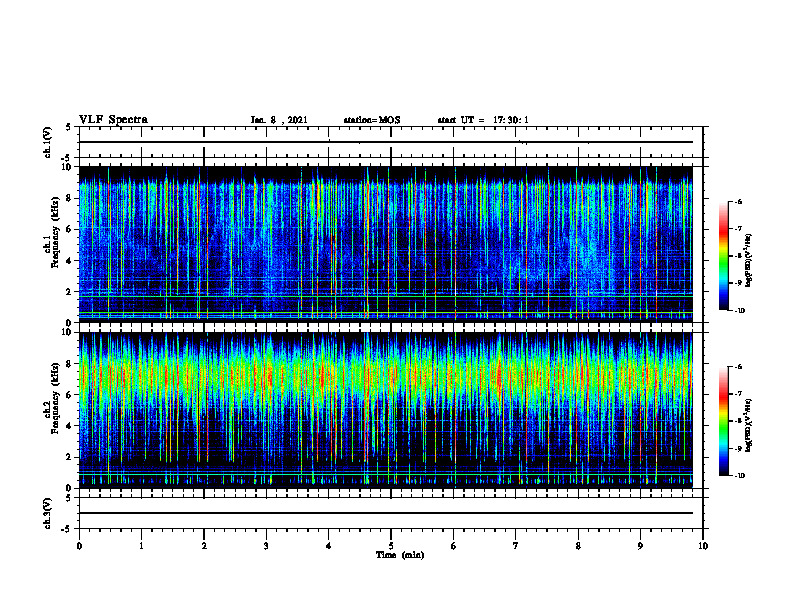Click time axis tick label "0"
Screen dimensions: 792x612
[79, 546]
